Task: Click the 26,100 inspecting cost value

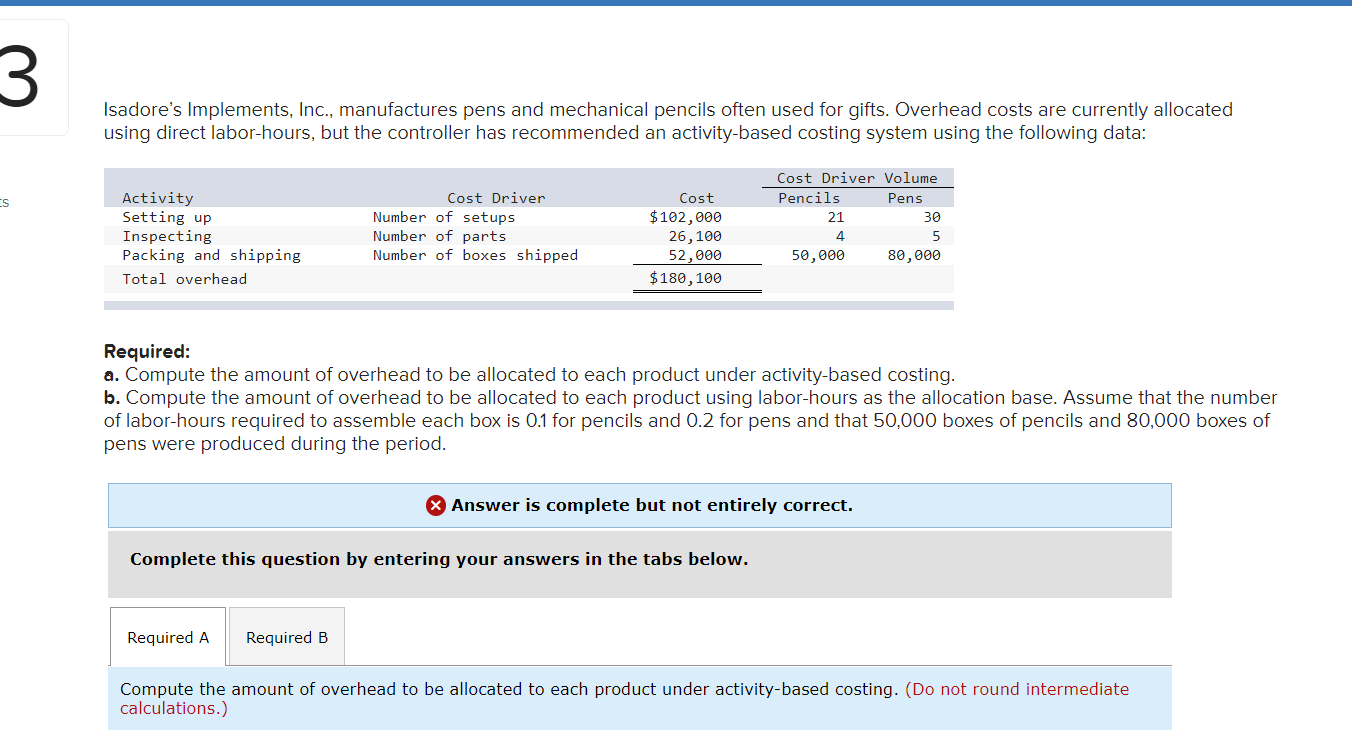Action: 695,236
